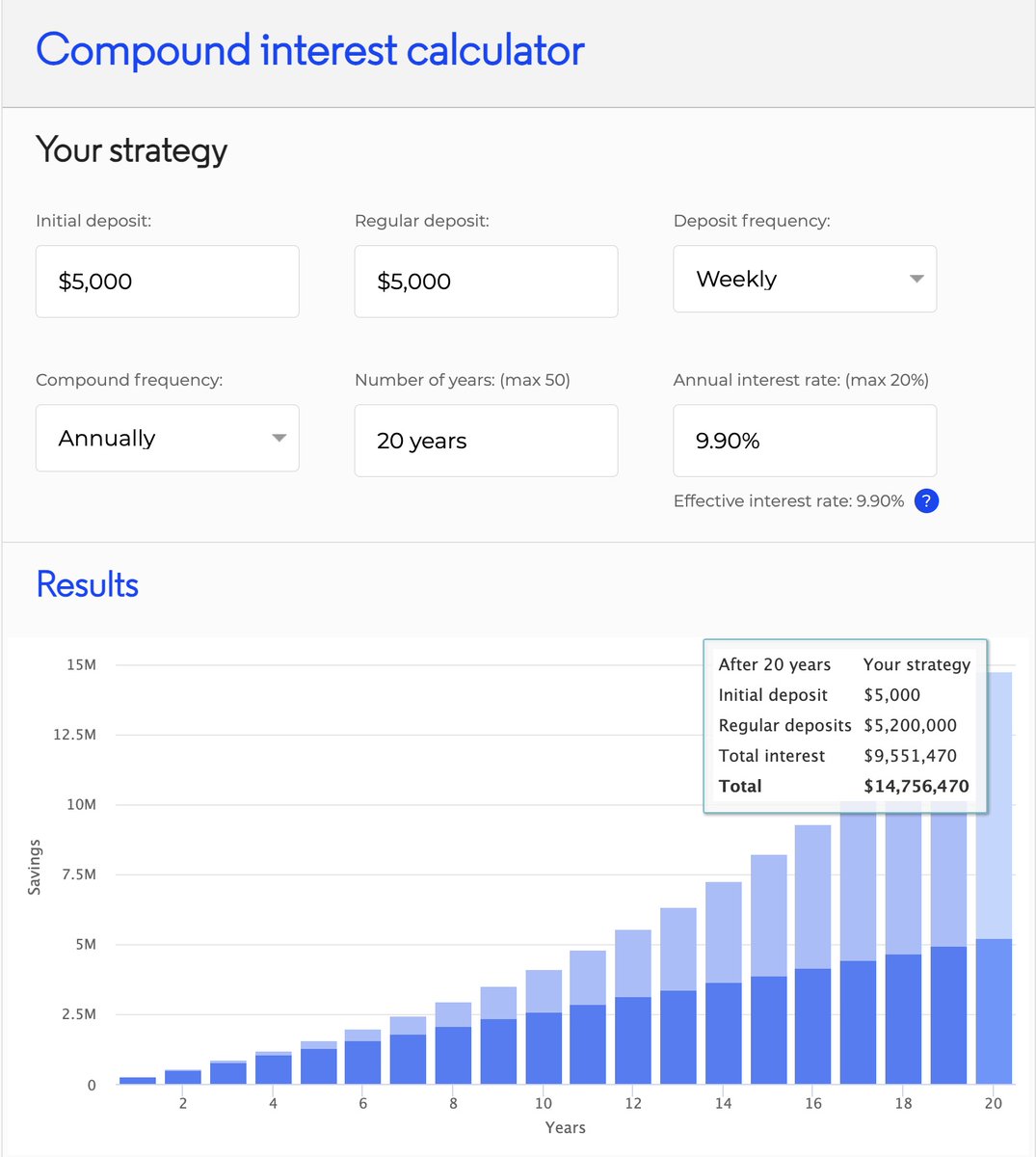The image size is (1036, 1157).
Task: Click the Years axis title
Action: (x=566, y=1127)
